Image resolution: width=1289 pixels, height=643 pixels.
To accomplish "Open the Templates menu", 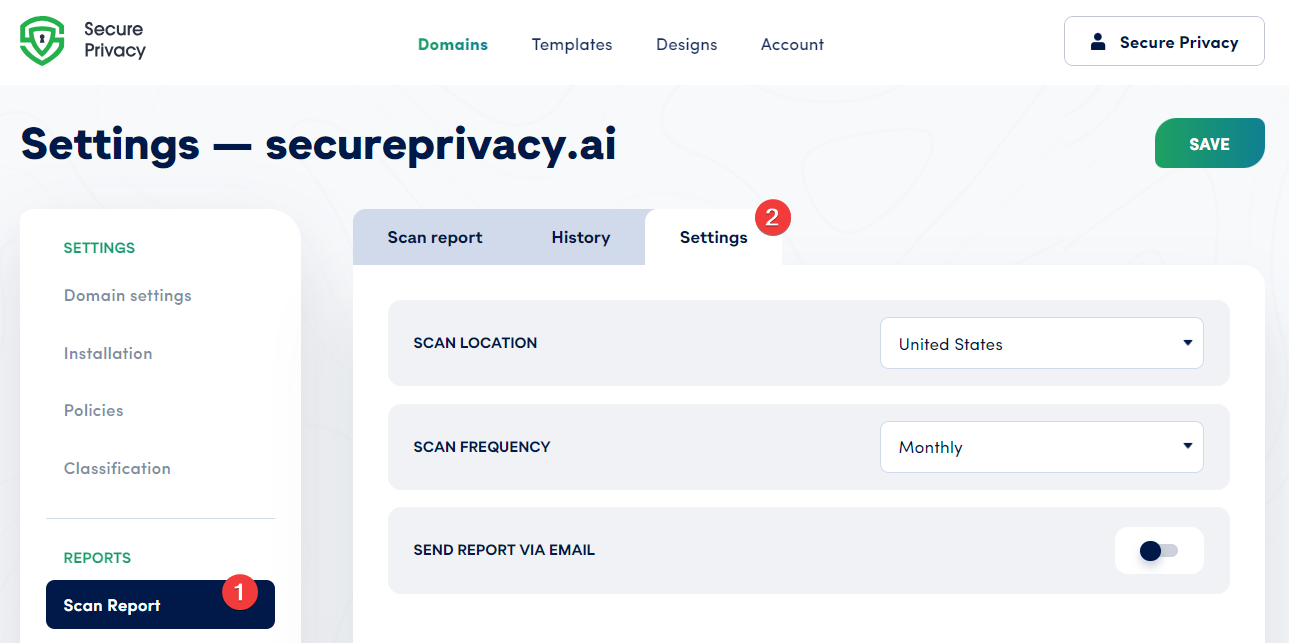I will tap(571, 44).
